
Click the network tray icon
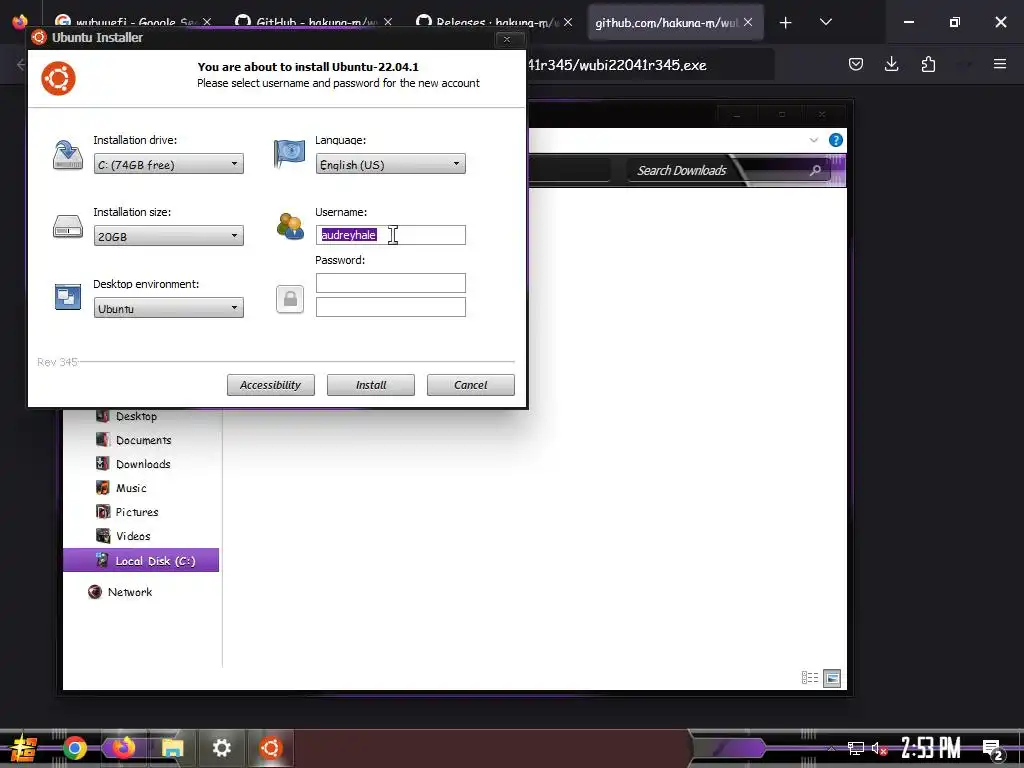click(x=856, y=748)
